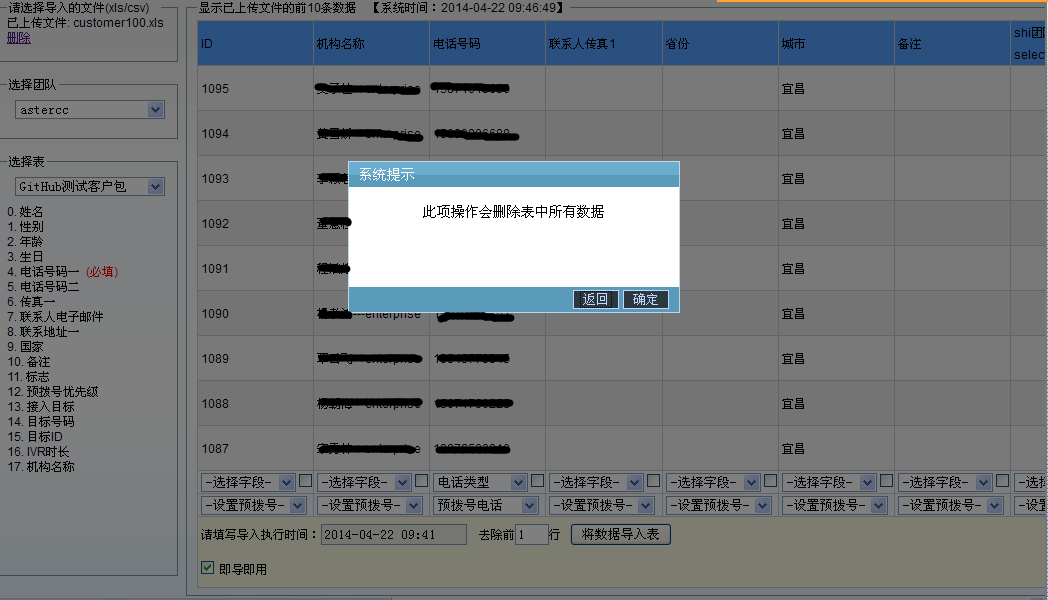Click the import execution time field

click(393, 535)
